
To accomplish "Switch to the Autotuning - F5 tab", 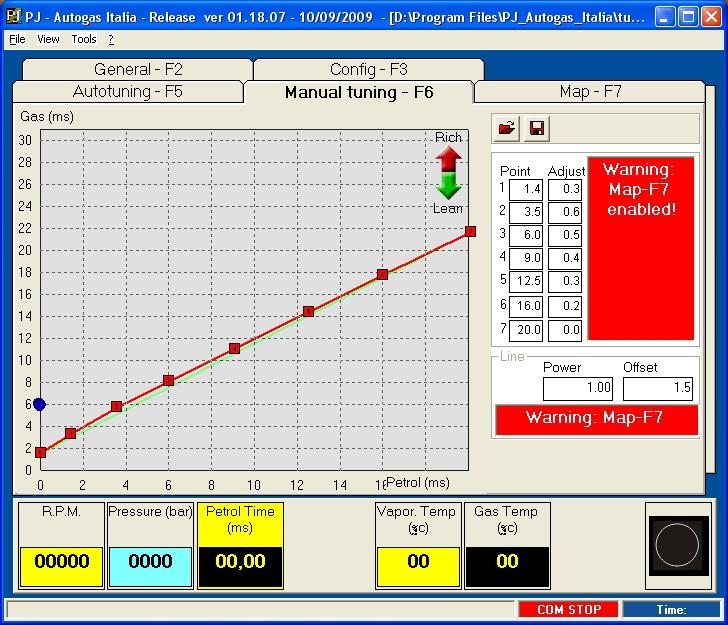I will pos(128,92).
